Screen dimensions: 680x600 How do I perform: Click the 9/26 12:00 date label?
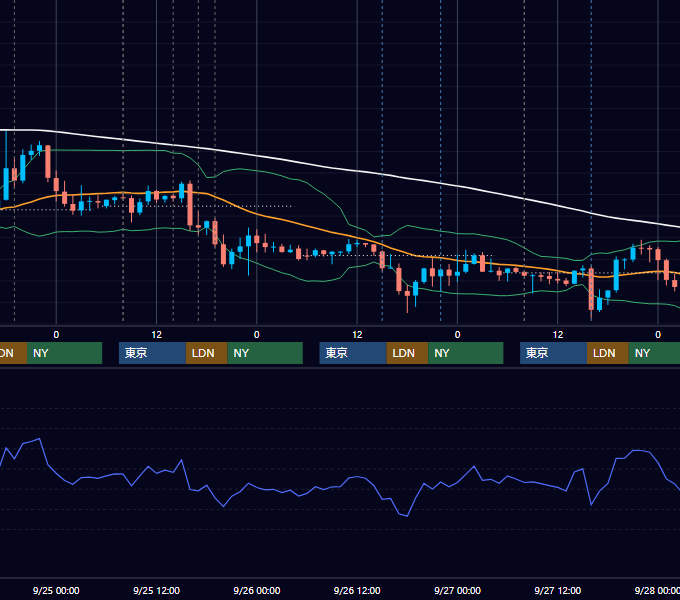357,590
